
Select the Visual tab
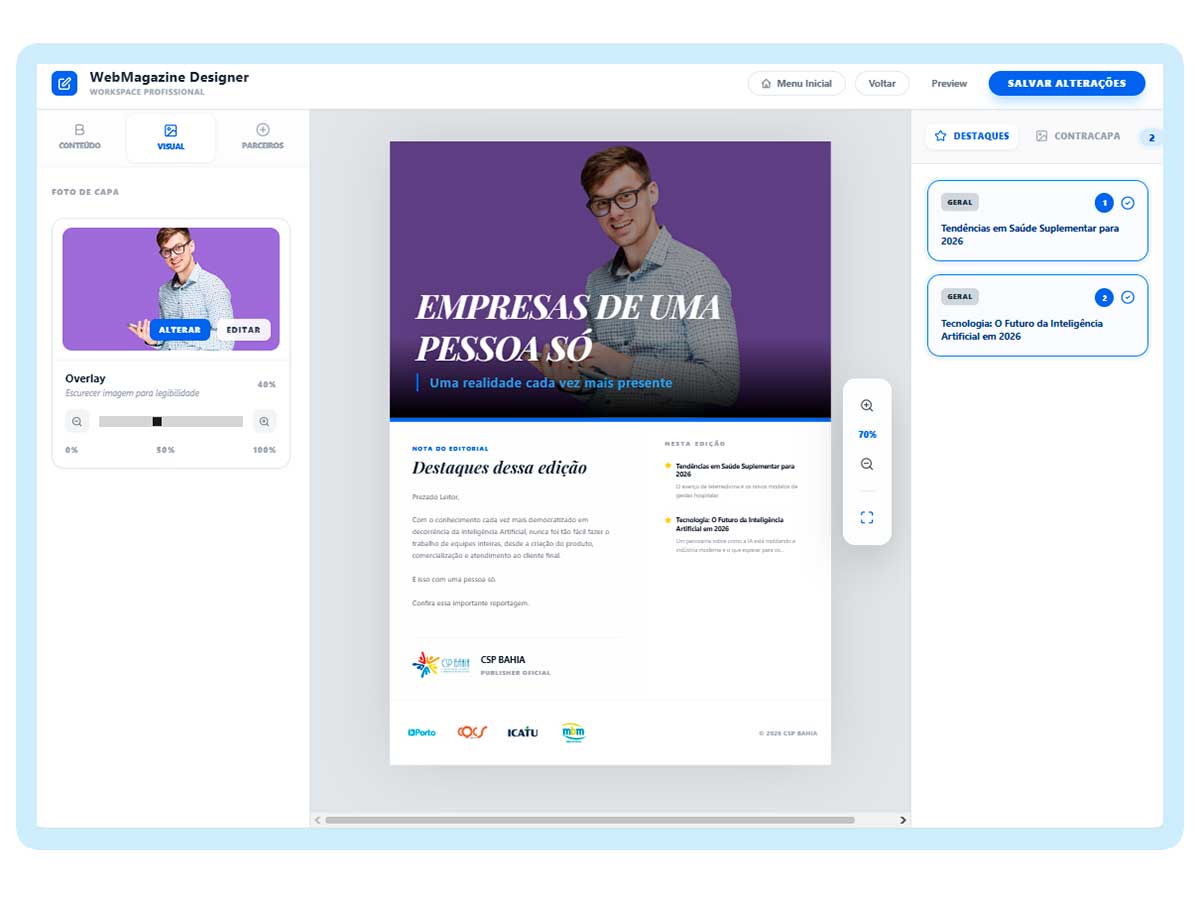pos(171,137)
